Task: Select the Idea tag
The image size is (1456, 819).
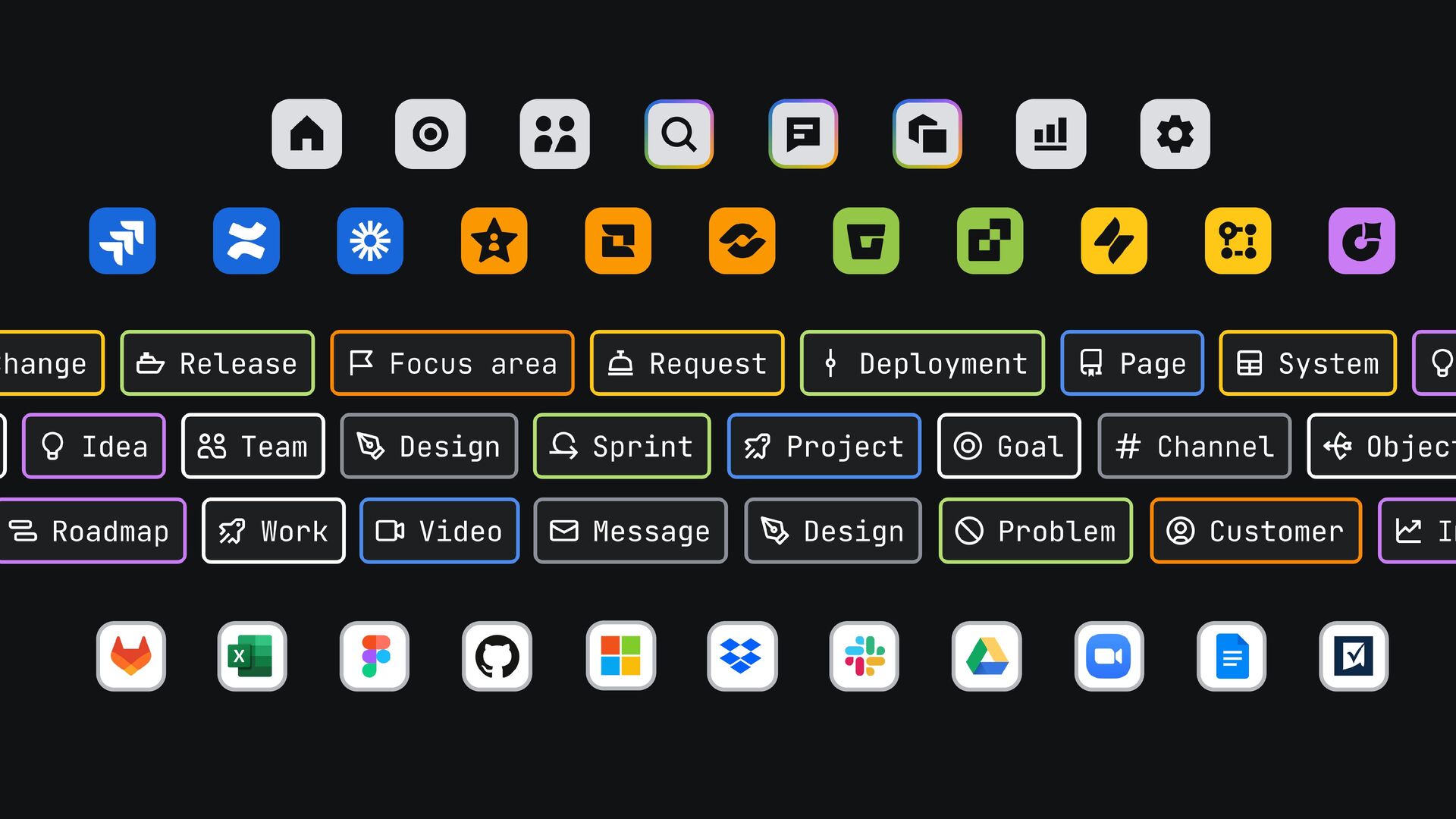Action: (94, 447)
